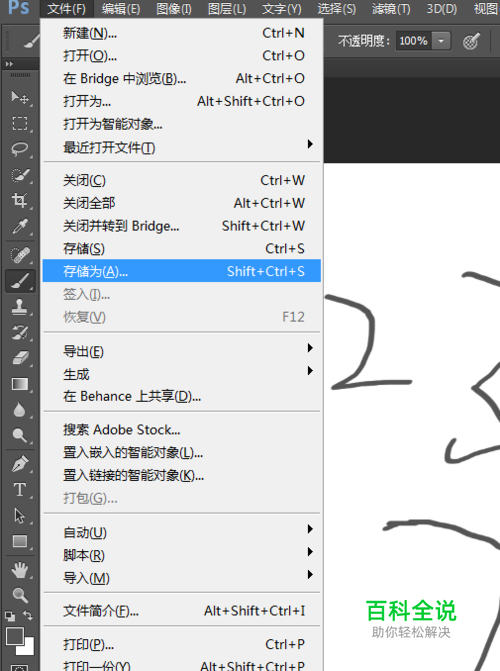Choose 在 Behance 上共享 entry
This screenshot has width=500, height=671.
(x=182, y=396)
